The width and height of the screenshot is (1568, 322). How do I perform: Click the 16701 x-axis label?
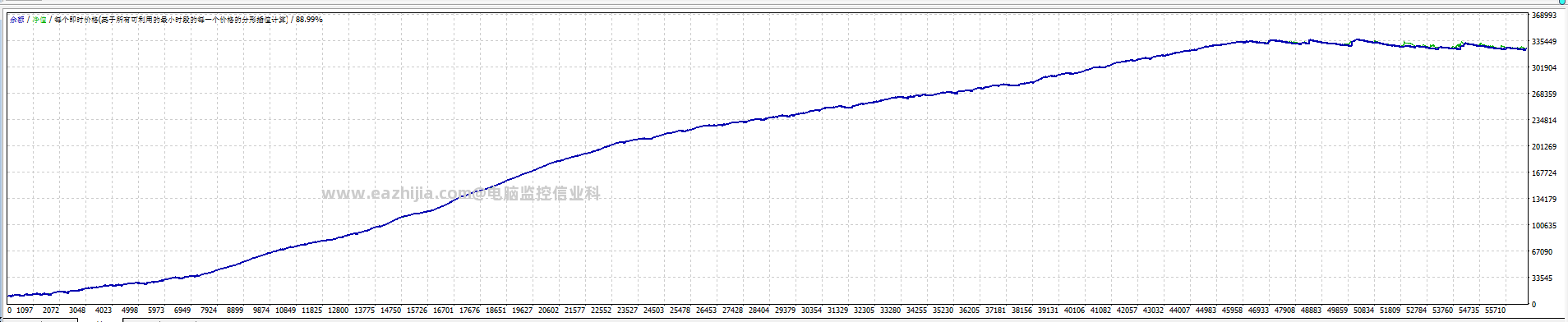444,310
